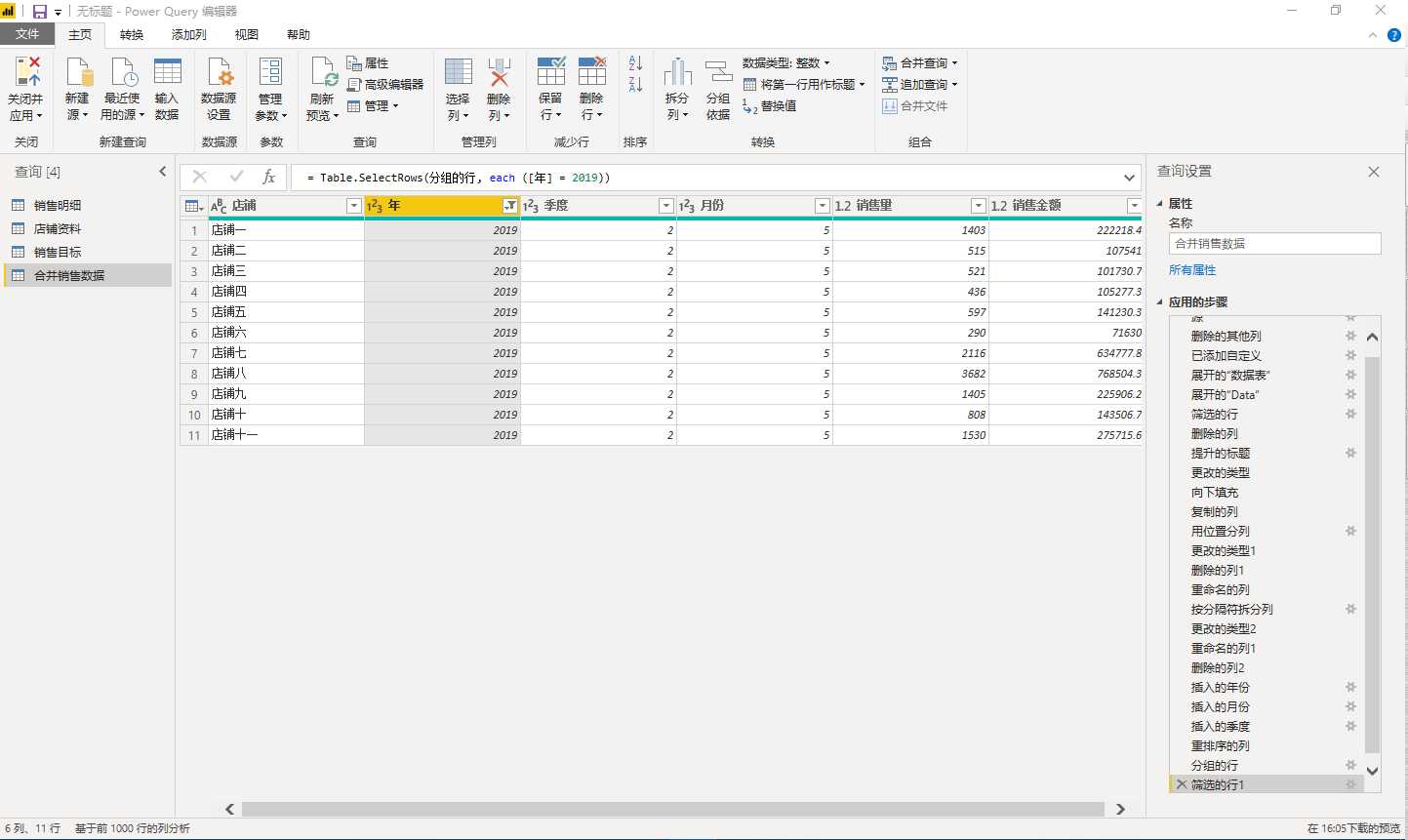Expand the formula bar with chevron

[1129, 178]
